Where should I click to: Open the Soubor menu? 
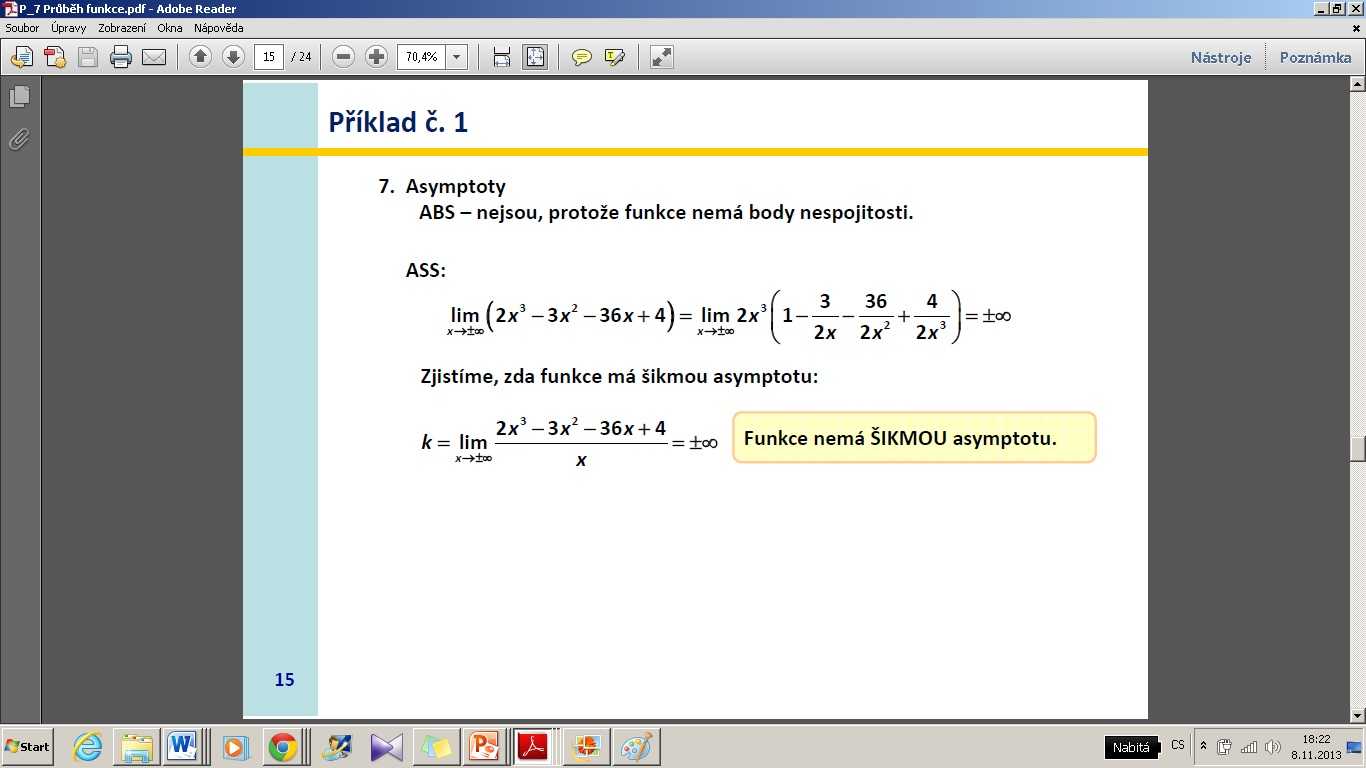click(x=22, y=28)
